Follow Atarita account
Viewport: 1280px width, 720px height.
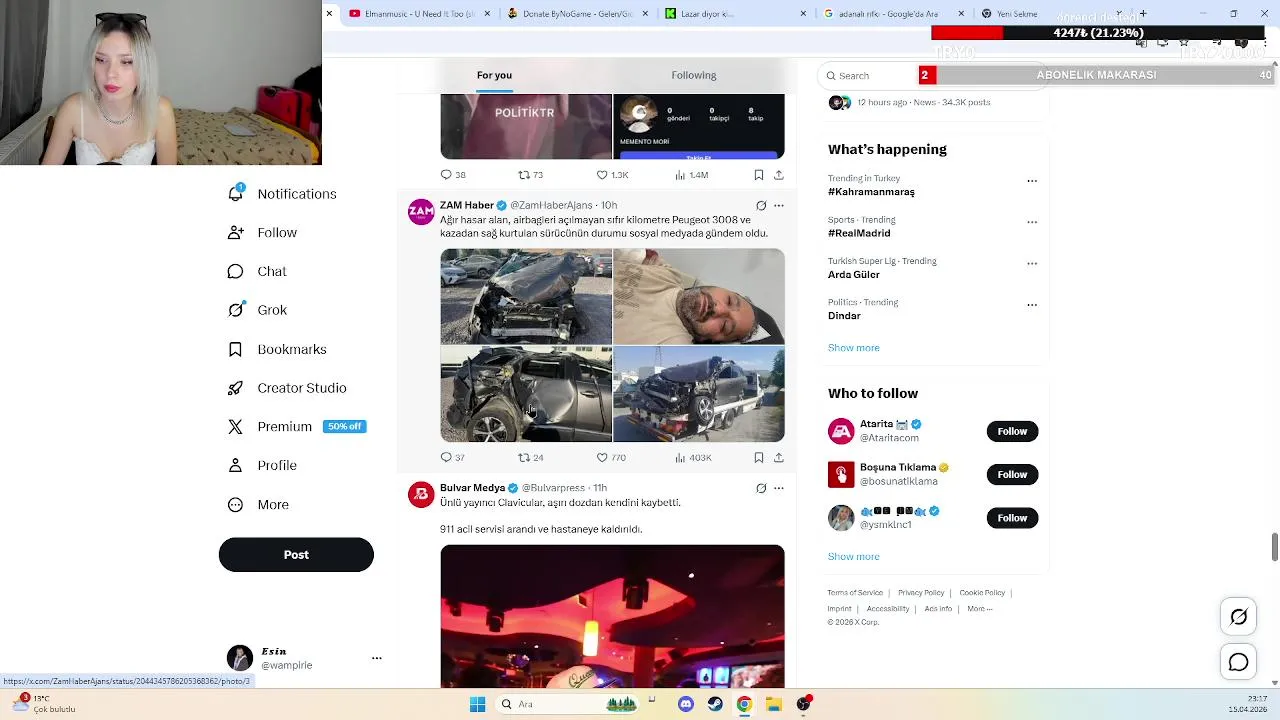coord(1012,431)
